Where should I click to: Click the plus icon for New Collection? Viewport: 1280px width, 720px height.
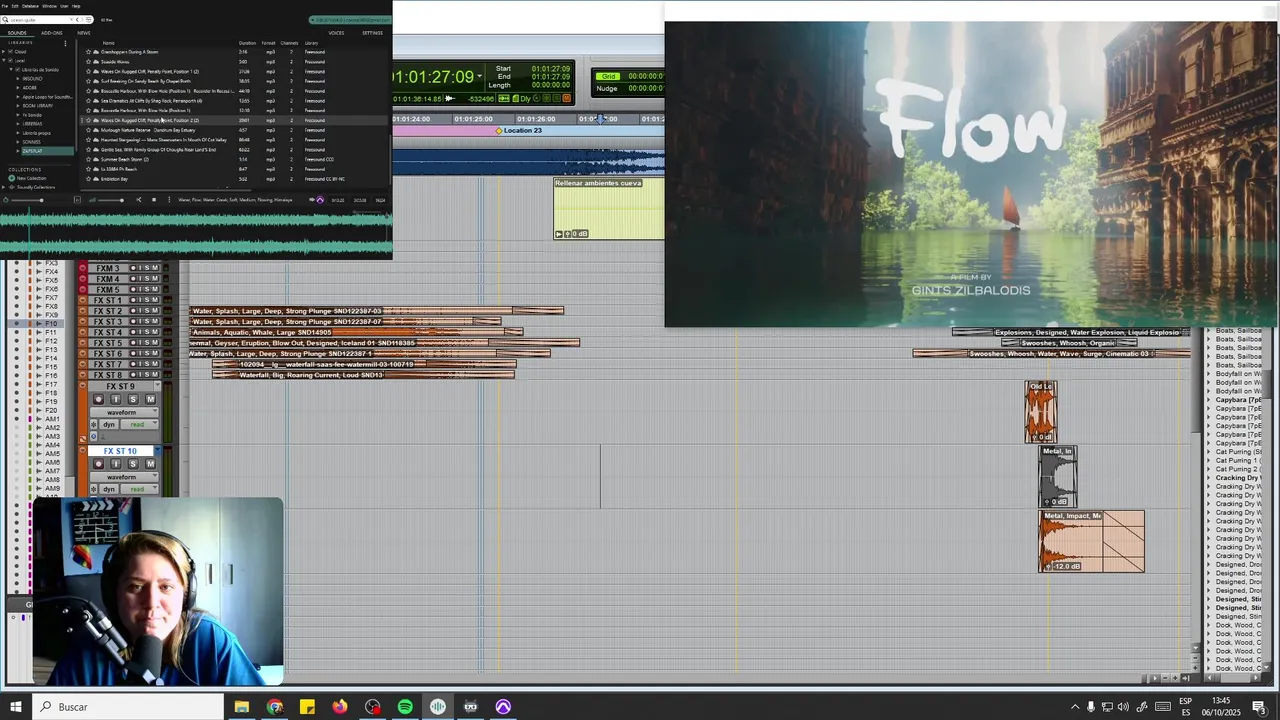click(x=11, y=178)
